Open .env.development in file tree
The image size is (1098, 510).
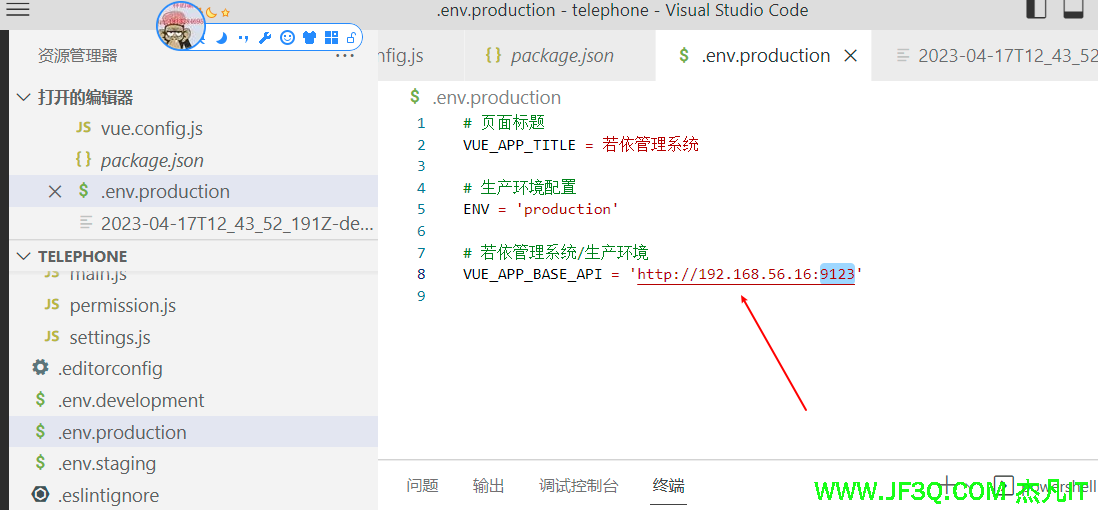[x=130, y=401]
